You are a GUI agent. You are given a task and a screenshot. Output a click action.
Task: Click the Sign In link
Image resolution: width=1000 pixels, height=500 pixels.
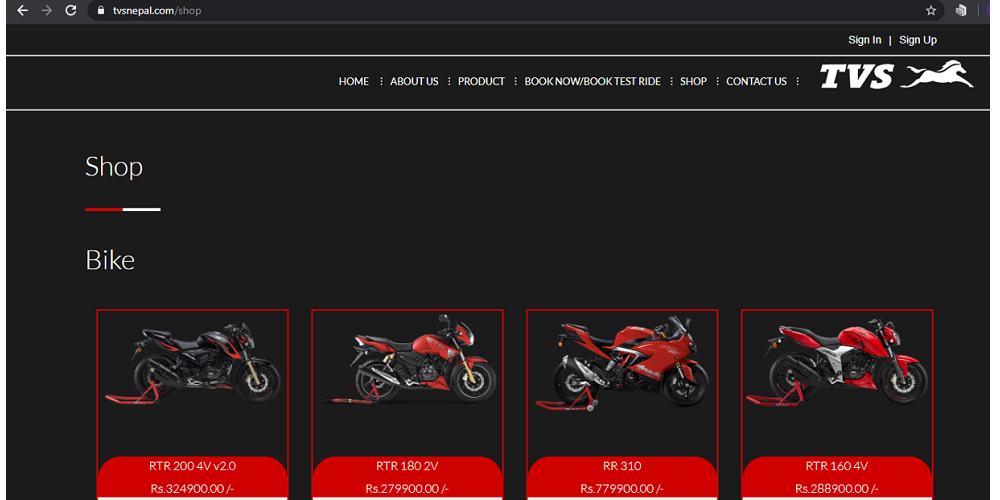pyautogui.click(x=864, y=40)
